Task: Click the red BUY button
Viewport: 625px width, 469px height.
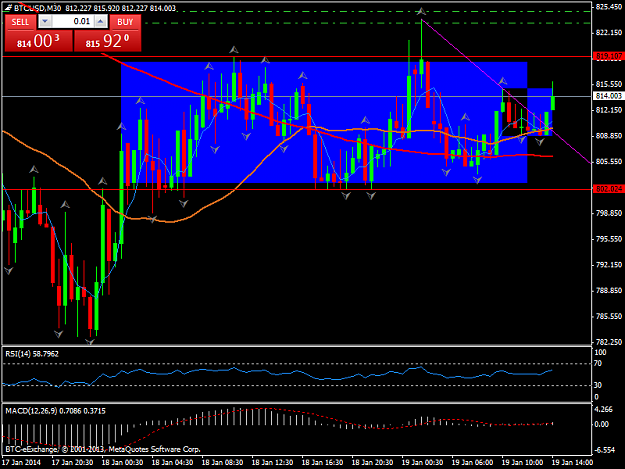Action: pyautogui.click(x=125, y=22)
